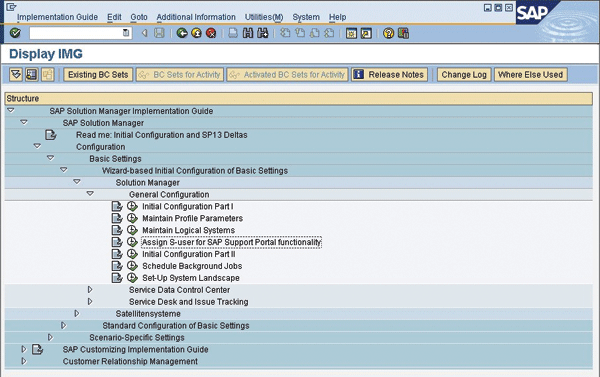
Task: Select the Maintain Logical Systems text
Action: (189, 230)
